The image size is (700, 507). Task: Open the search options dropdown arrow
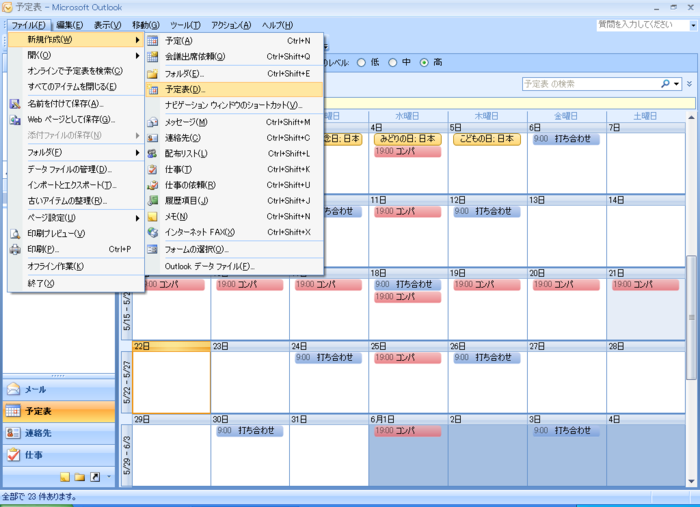[677, 84]
